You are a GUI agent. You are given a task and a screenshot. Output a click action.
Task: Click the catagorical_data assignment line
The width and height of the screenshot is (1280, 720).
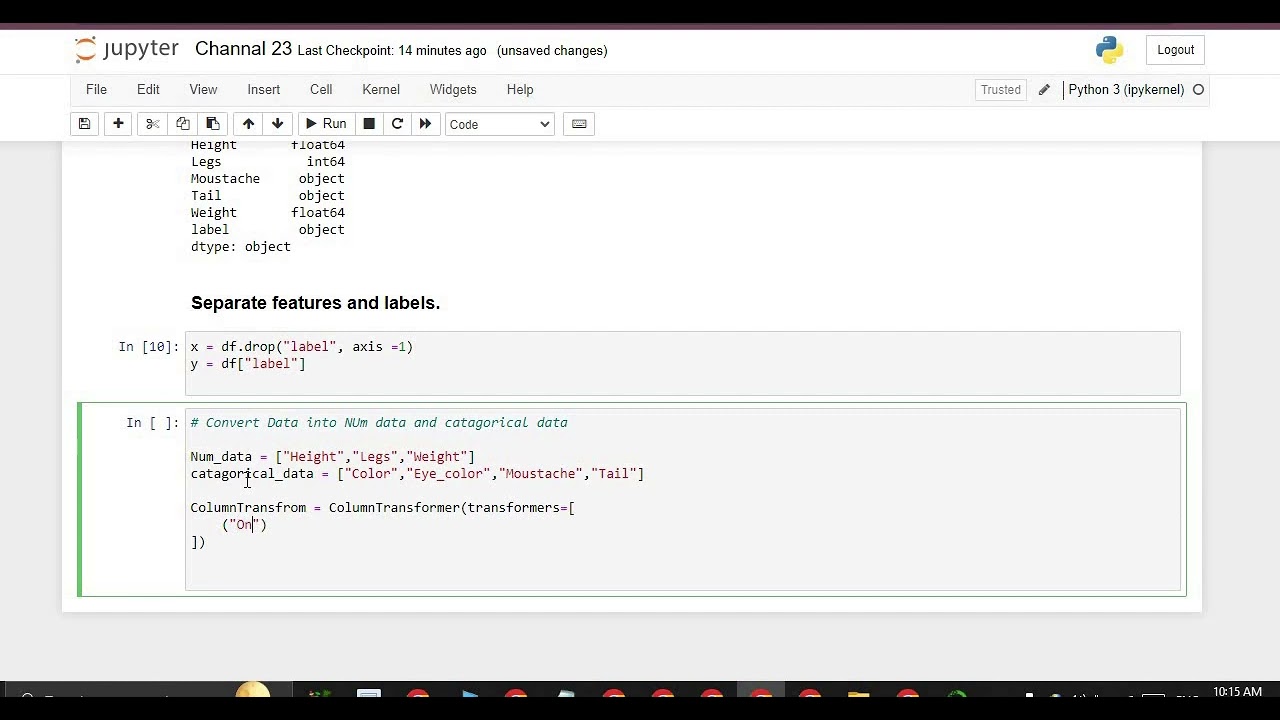coord(417,474)
